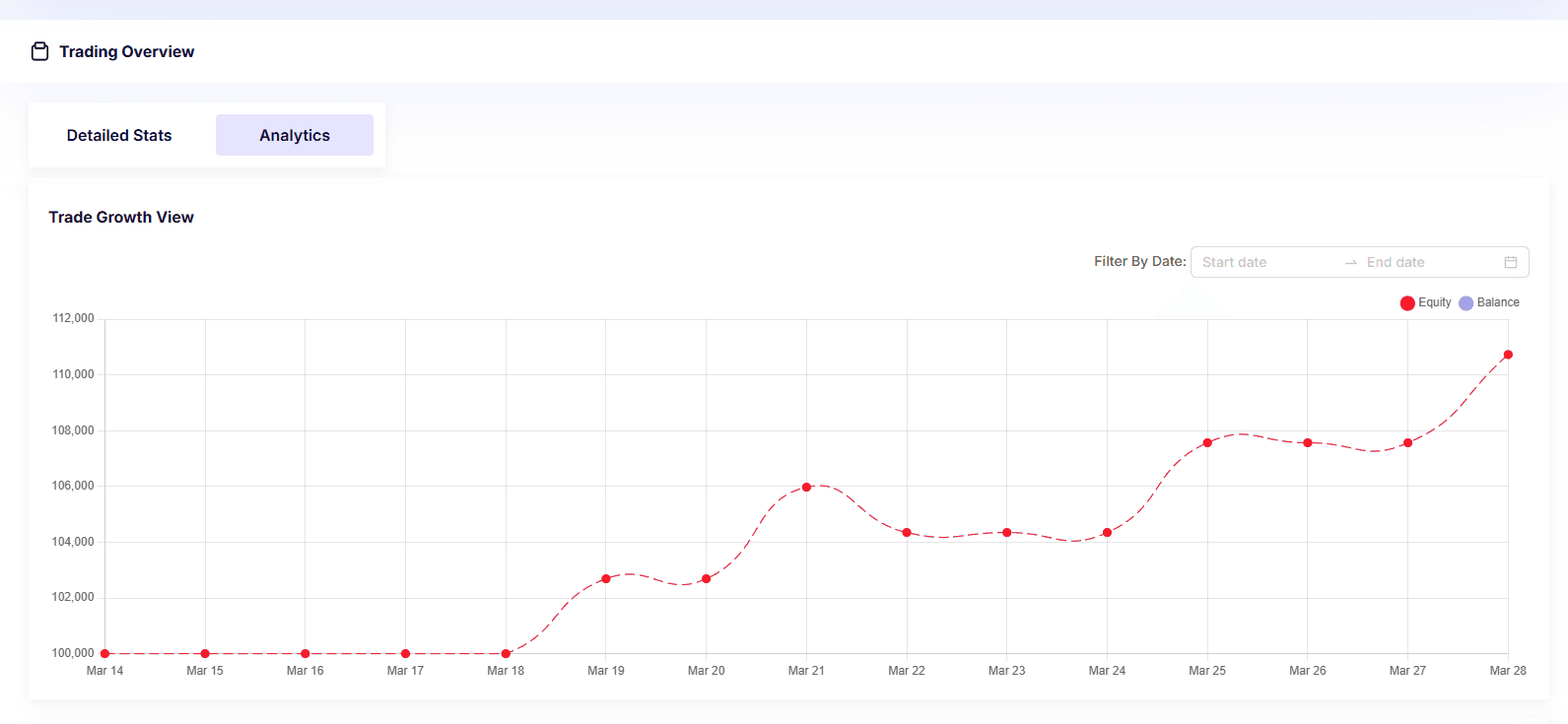Click the 110,000 y-axis label
Screen dimensions: 1568x724
point(74,374)
